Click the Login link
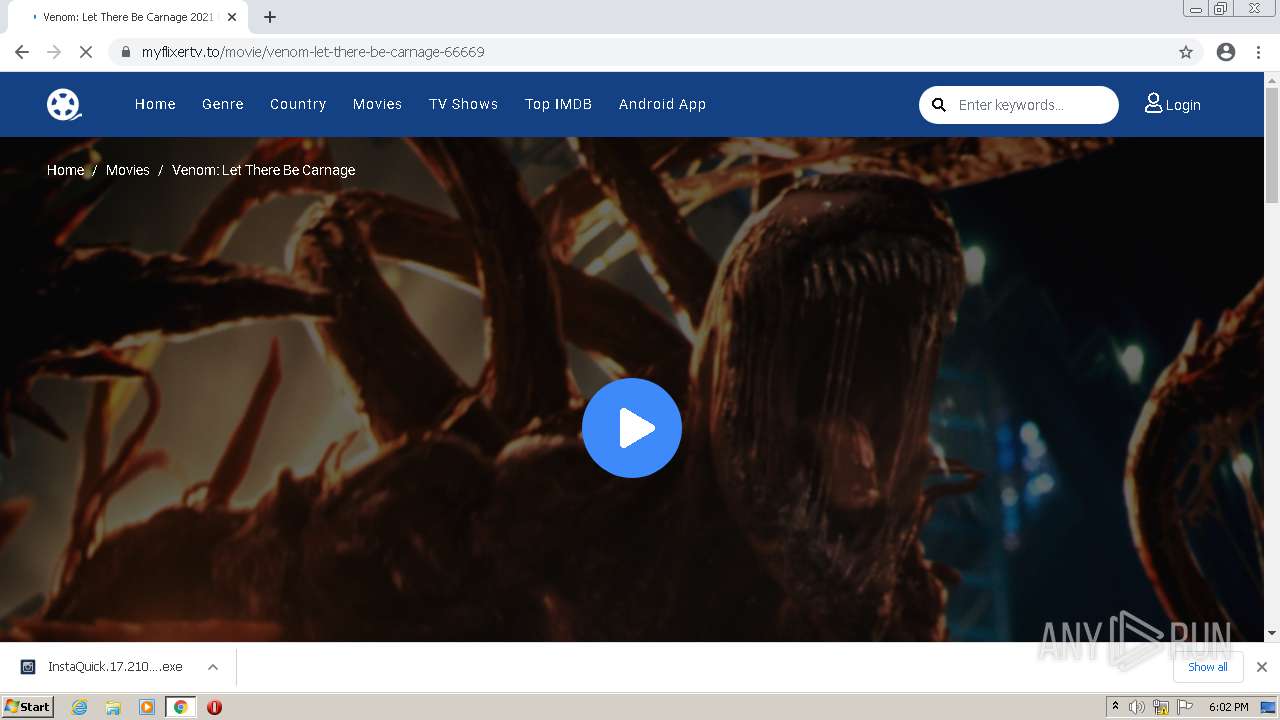This screenshot has height=720, width=1280. (1172, 104)
